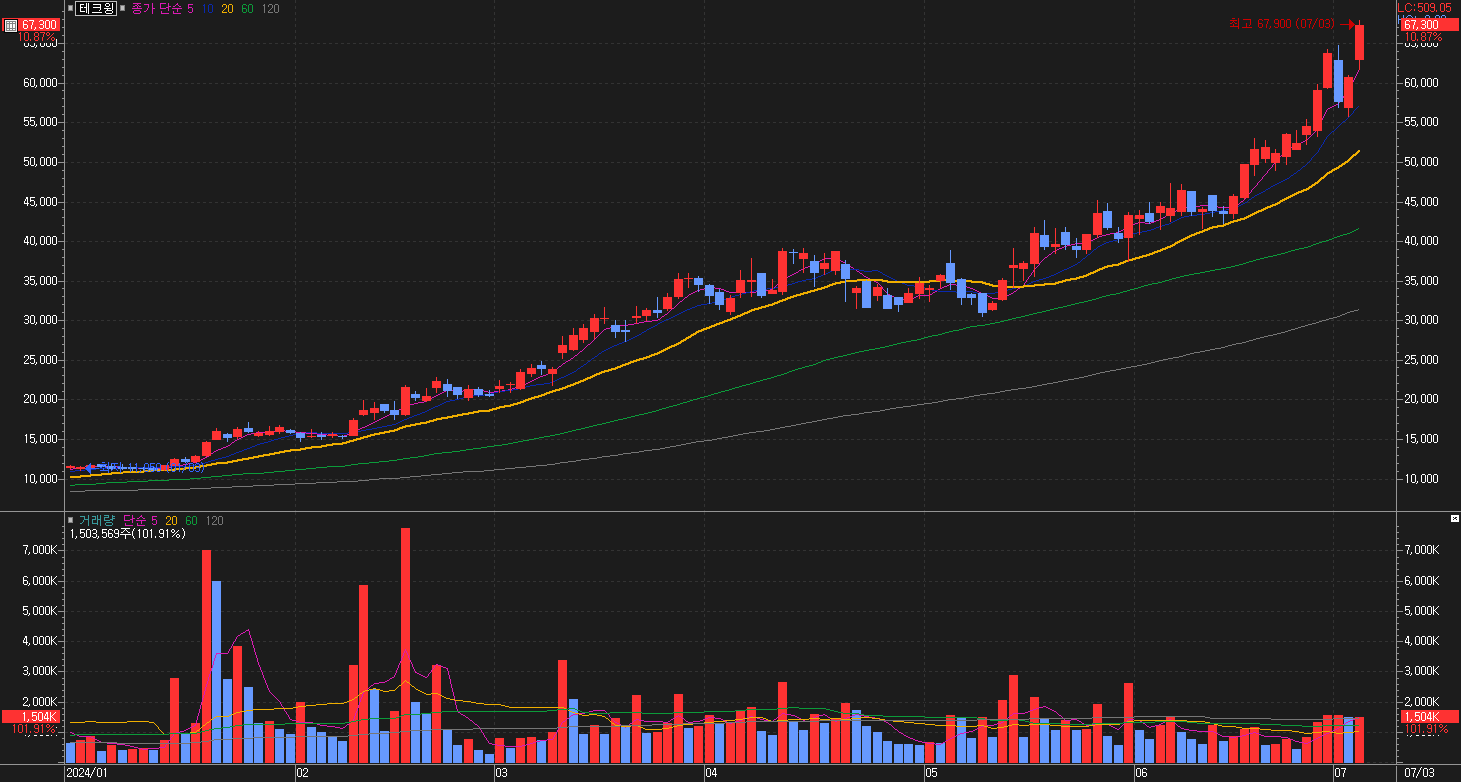
Task: Click the gray 120 price moving average label
Action: [270, 8]
